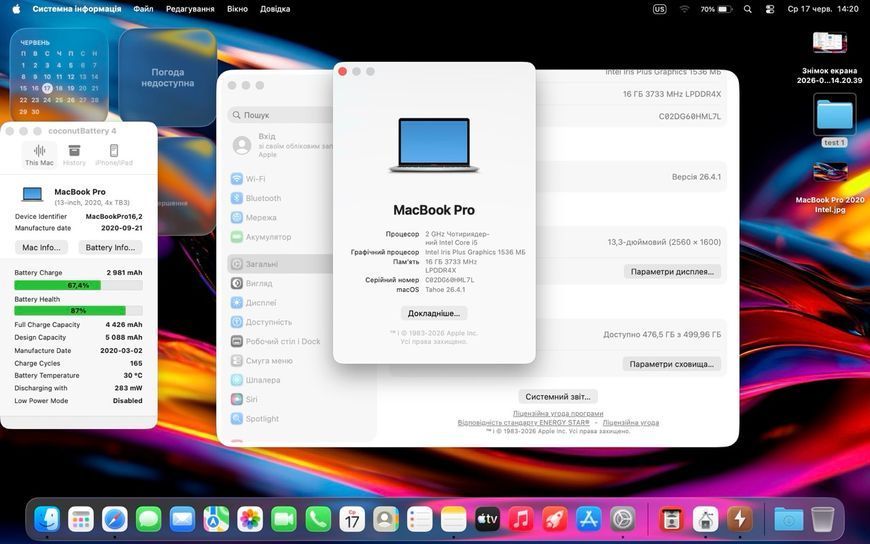Open Mail app in Dock

pos(183,520)
